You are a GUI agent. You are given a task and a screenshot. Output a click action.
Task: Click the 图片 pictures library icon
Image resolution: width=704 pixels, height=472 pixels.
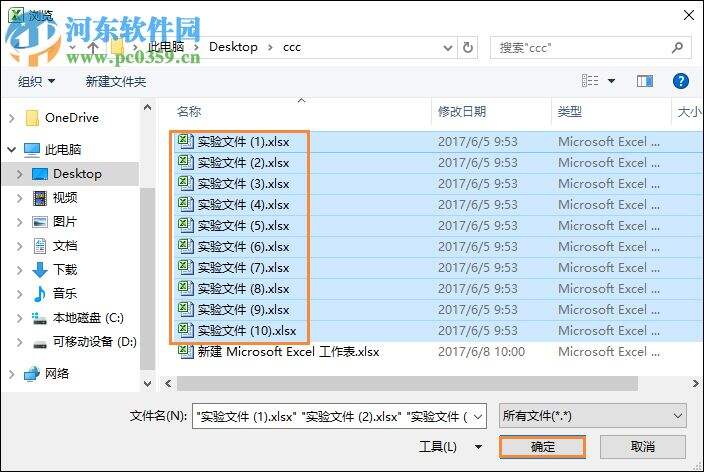click(x=40, y=222)
